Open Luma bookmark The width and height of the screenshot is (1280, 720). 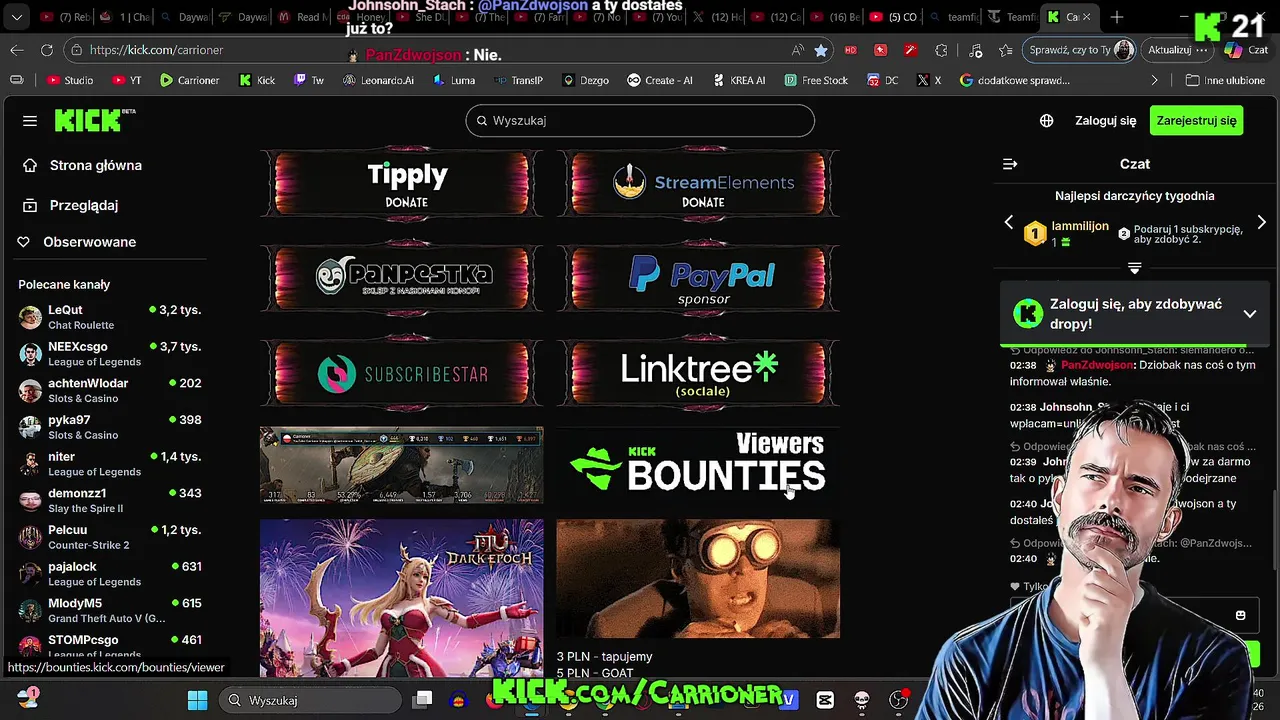453,80
